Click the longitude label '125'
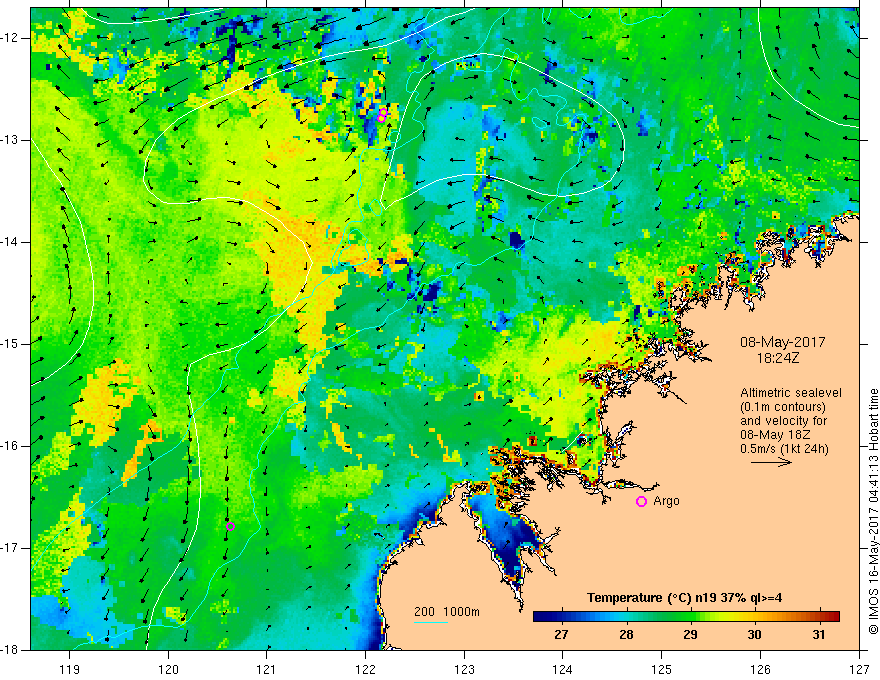Screen dimensions: 880x680 tap(662, 670)
